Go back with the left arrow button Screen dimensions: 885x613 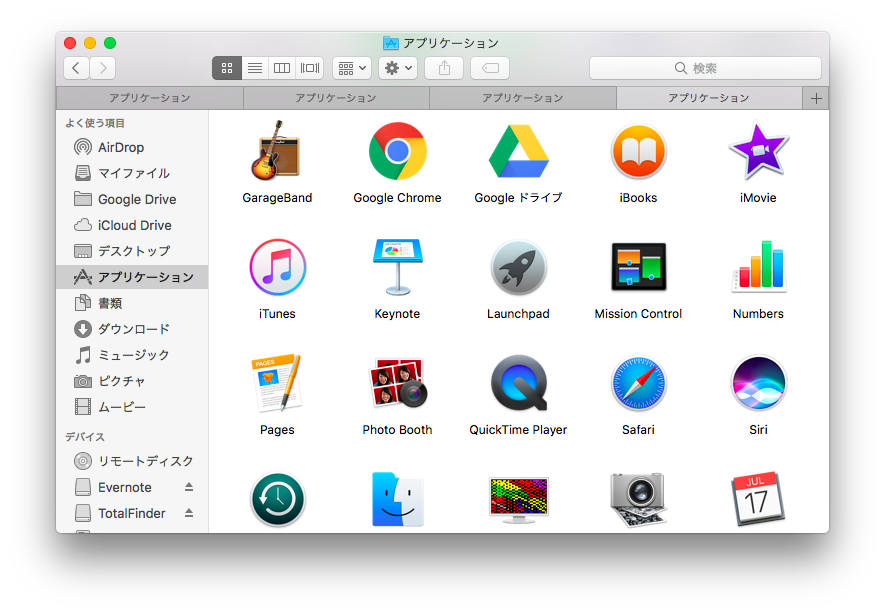click(x=76, y=68)
